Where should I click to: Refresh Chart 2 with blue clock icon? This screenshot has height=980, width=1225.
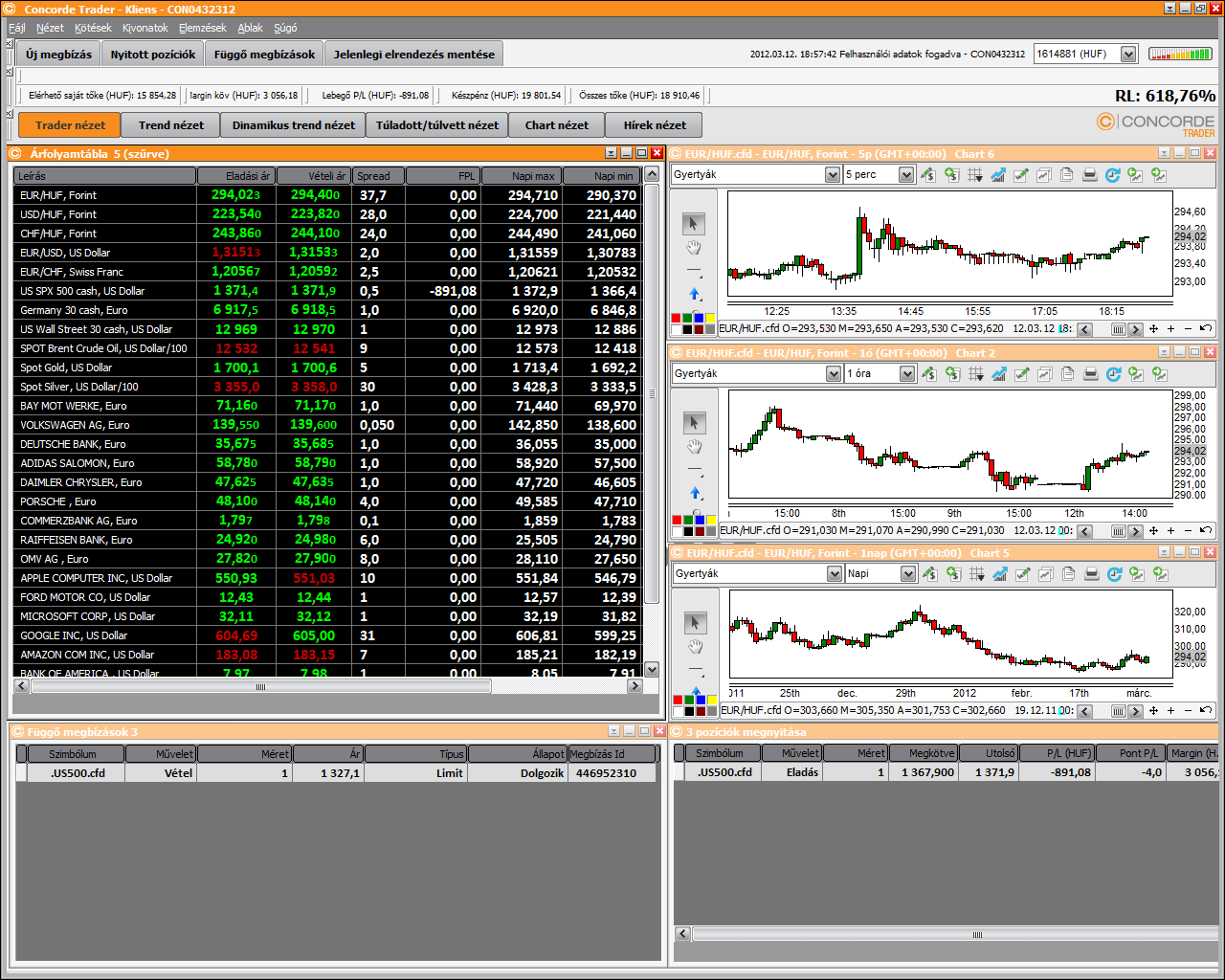(x=1113, y=373)
